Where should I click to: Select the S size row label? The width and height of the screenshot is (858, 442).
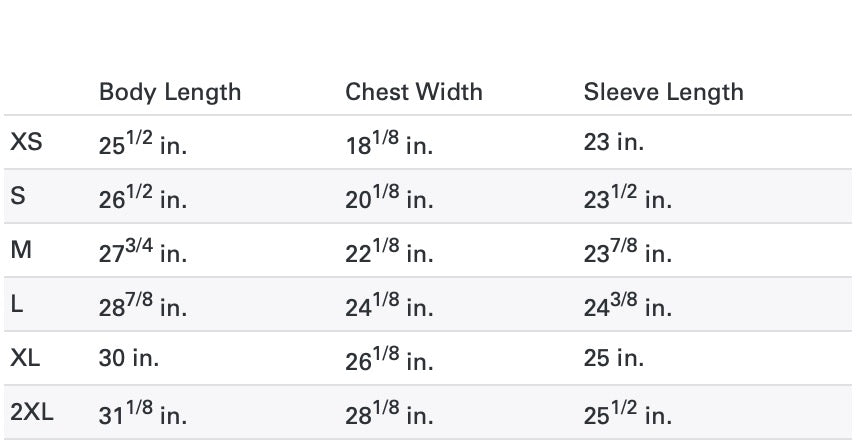[18, 197]
